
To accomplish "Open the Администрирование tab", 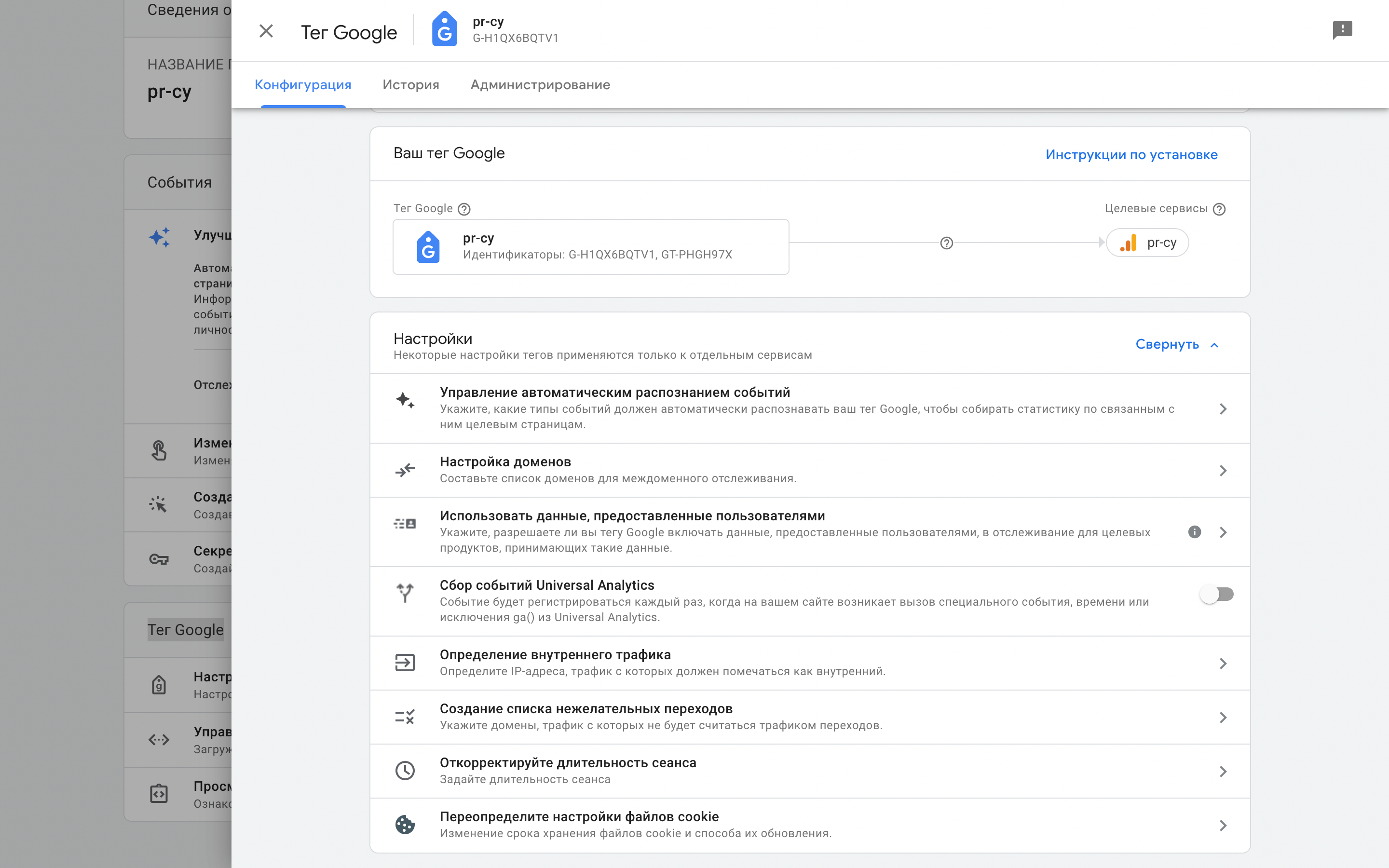I will click(540, 85).
